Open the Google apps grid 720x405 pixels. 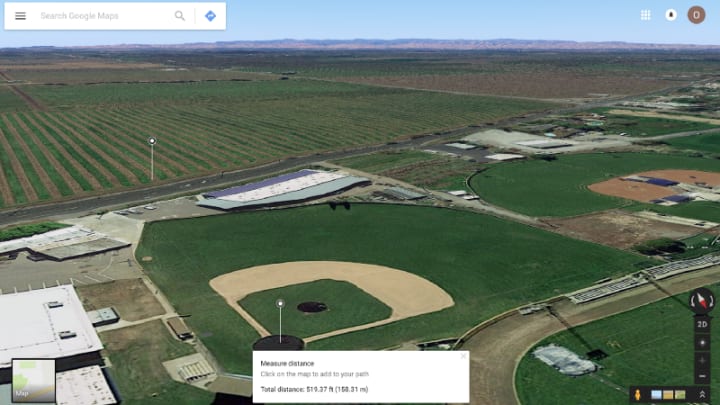(x=645, y=15)
